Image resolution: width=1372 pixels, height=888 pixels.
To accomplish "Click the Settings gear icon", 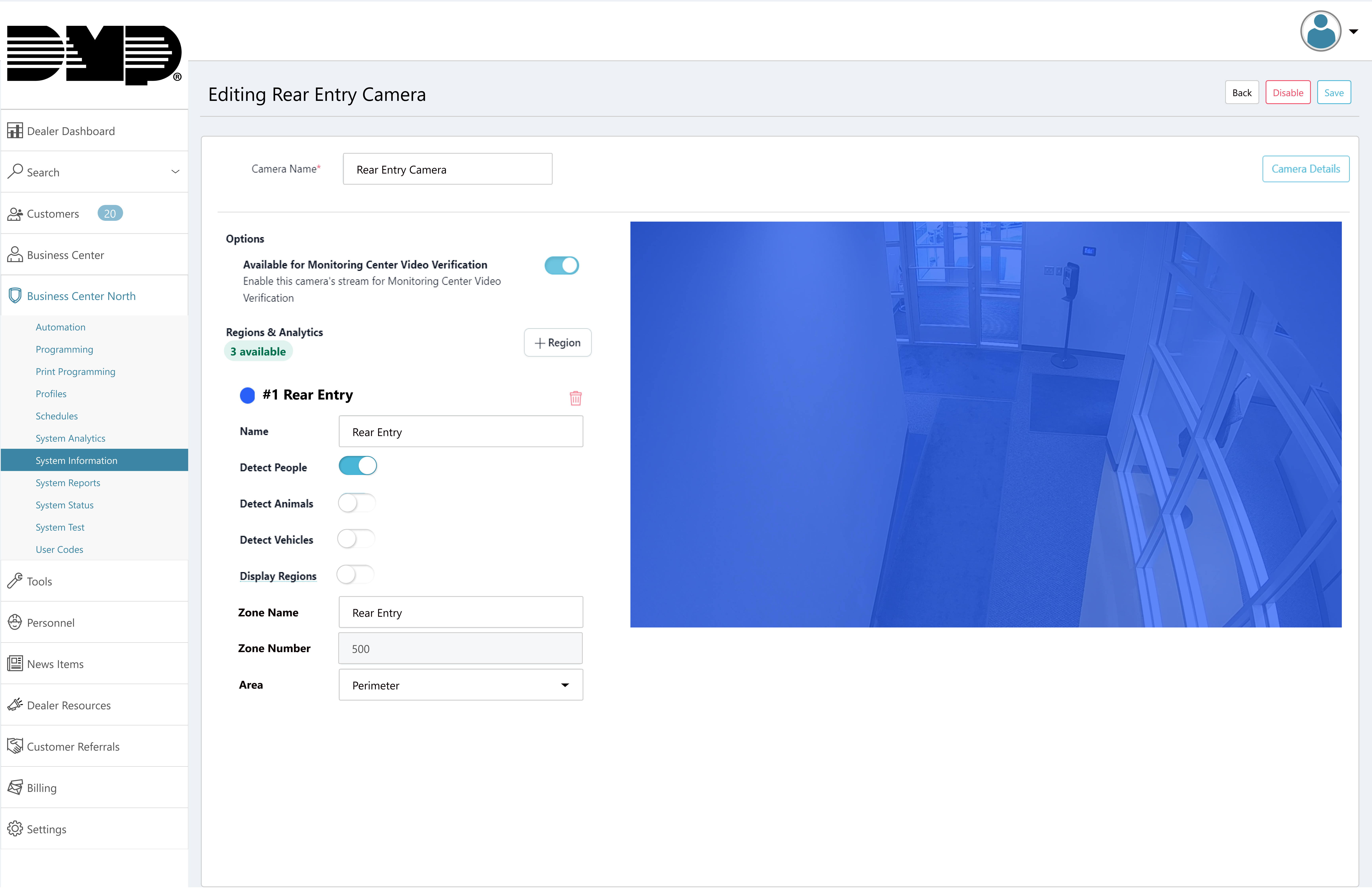I will [x=15, y=829].
